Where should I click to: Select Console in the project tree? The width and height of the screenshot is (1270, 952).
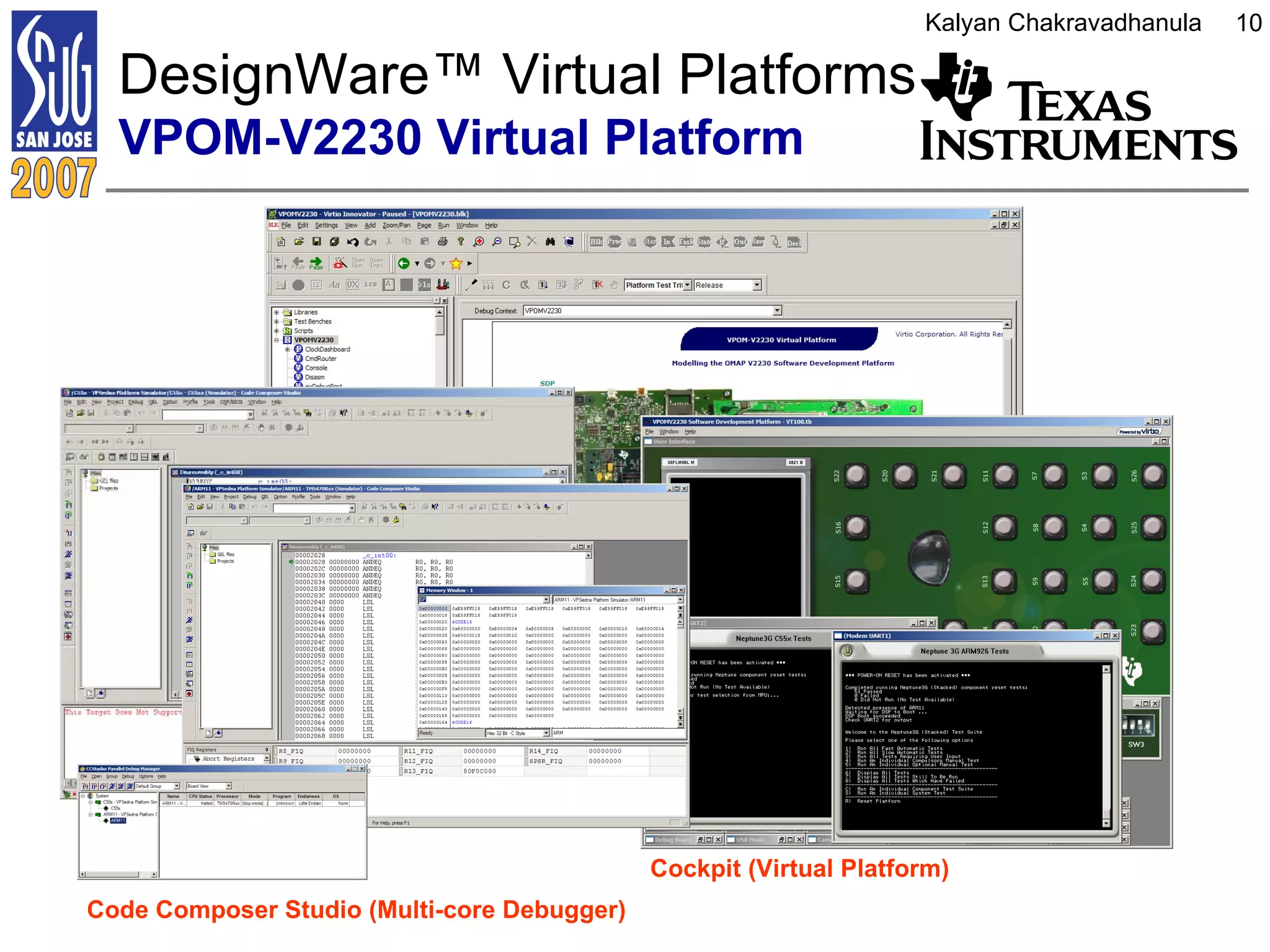[x=316, y=368]
